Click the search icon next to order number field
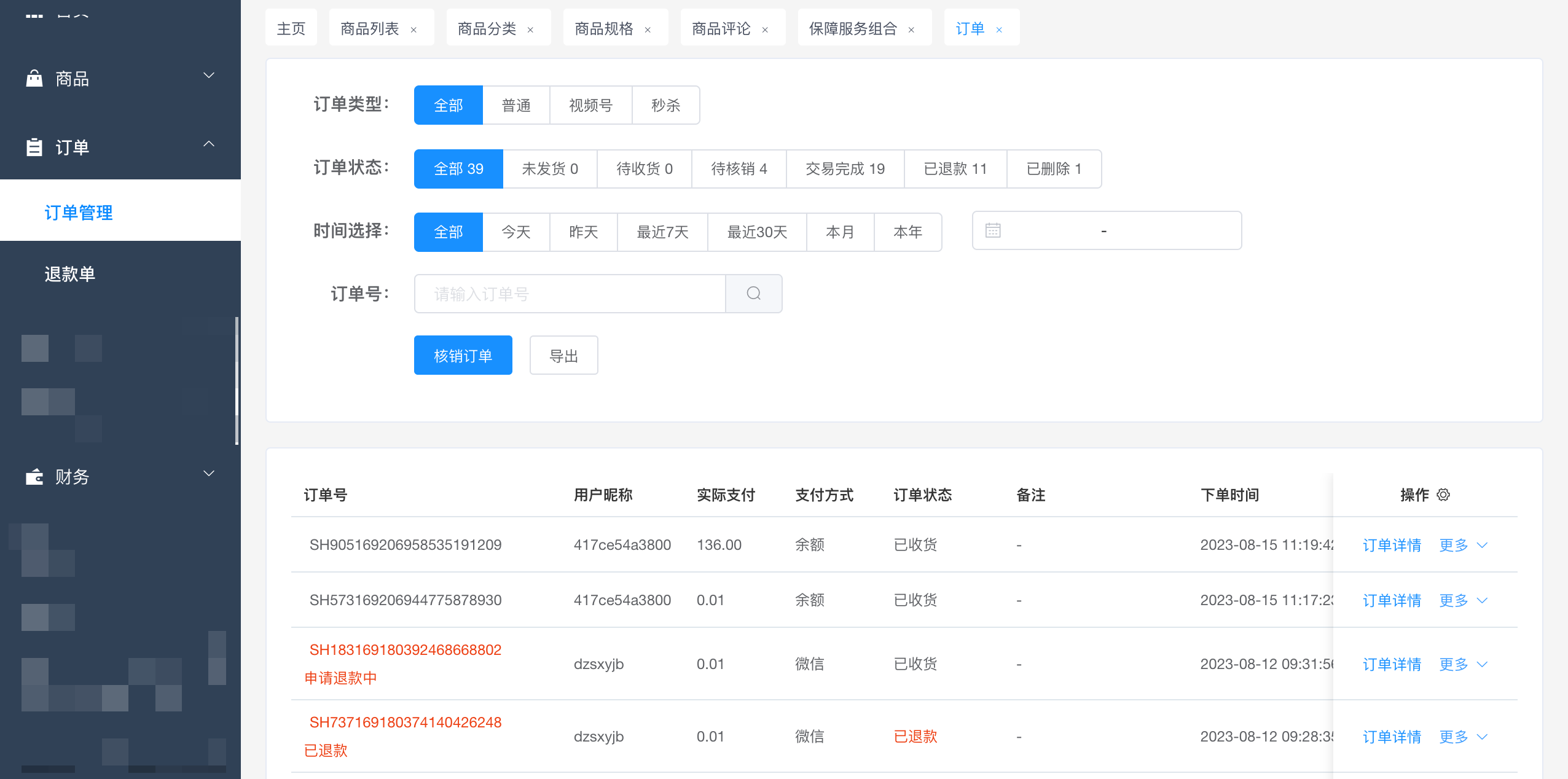The height and width of the screenshot is (779, 1568). (x=754, y=294)
